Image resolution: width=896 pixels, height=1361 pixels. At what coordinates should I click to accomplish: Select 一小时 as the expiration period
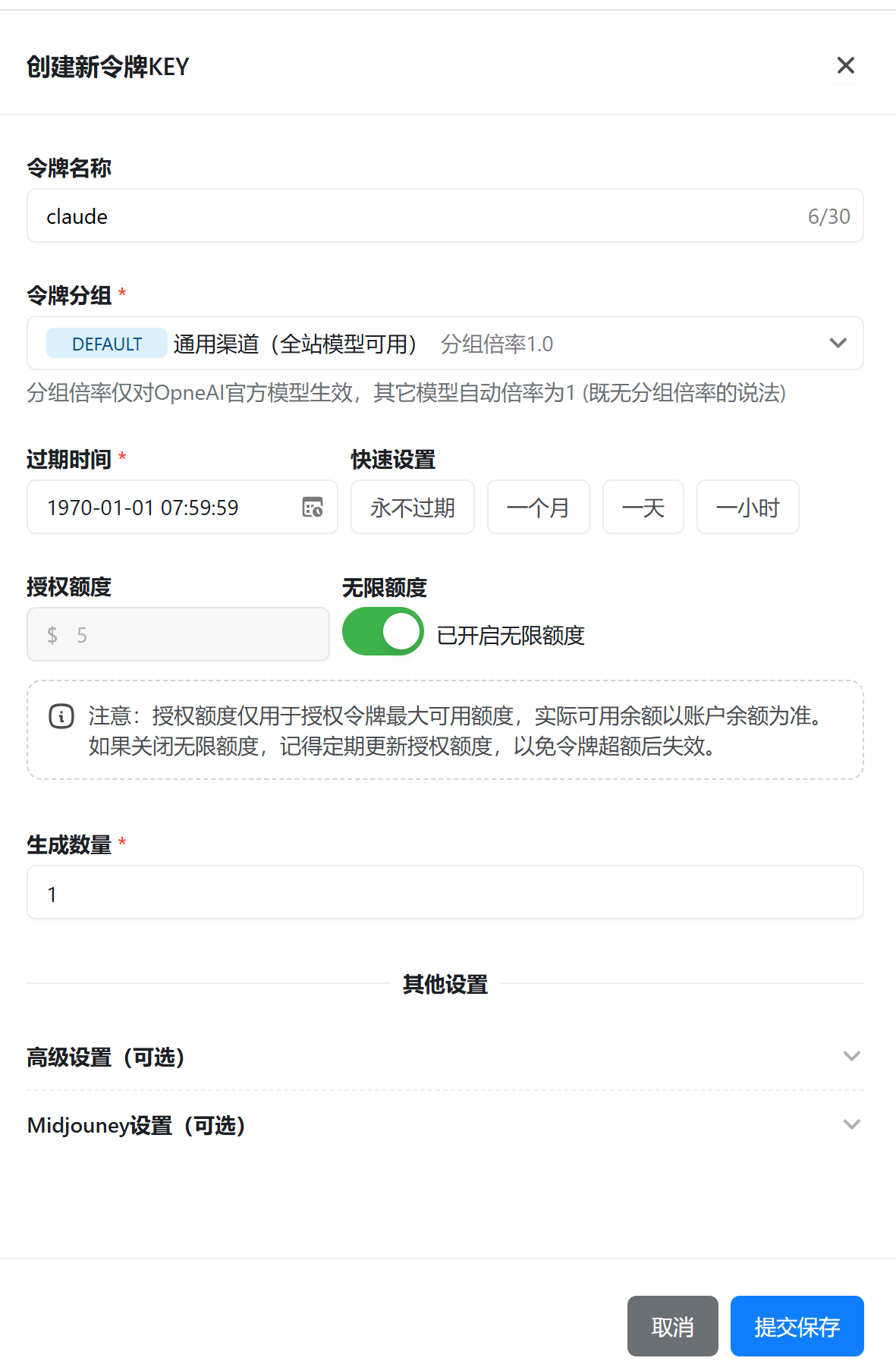(747, 507)
